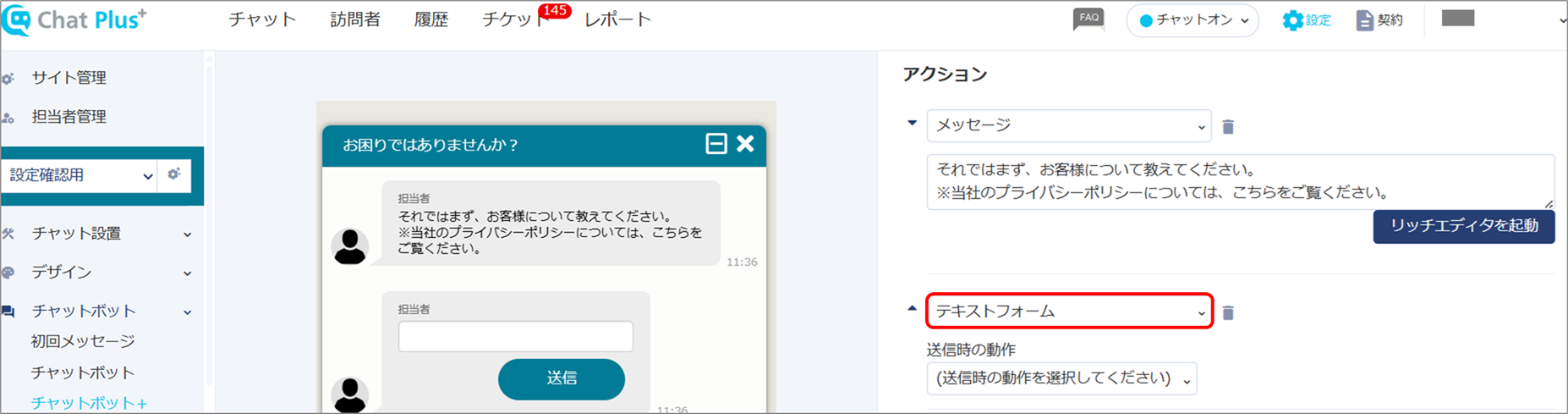Delete the メッセージ action with trash icon

click(x=1228, y=126)
